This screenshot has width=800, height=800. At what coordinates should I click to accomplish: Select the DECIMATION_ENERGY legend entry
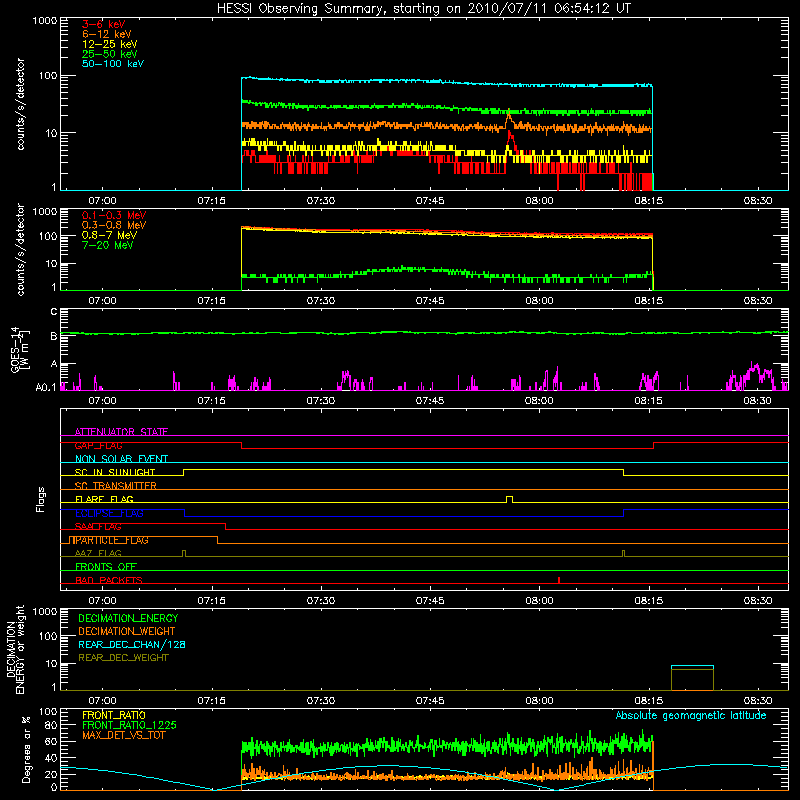pyautogui.click(x=128, y=618)
